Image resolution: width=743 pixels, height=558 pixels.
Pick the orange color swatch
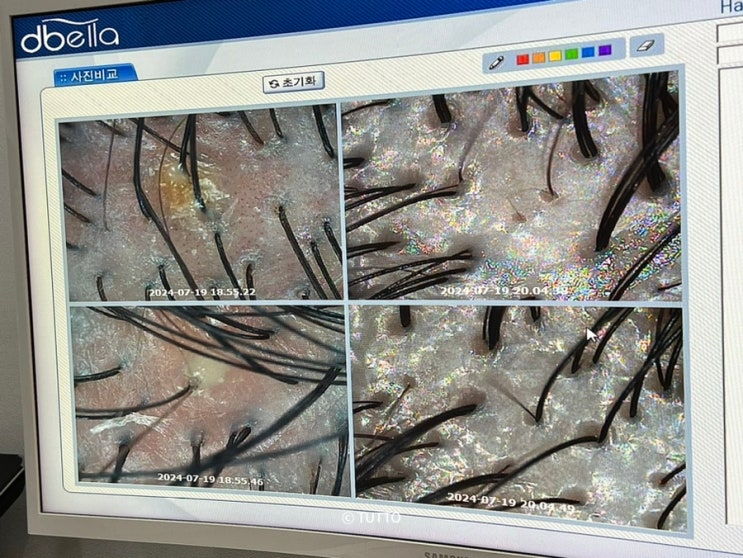click(x=539, y=57)
